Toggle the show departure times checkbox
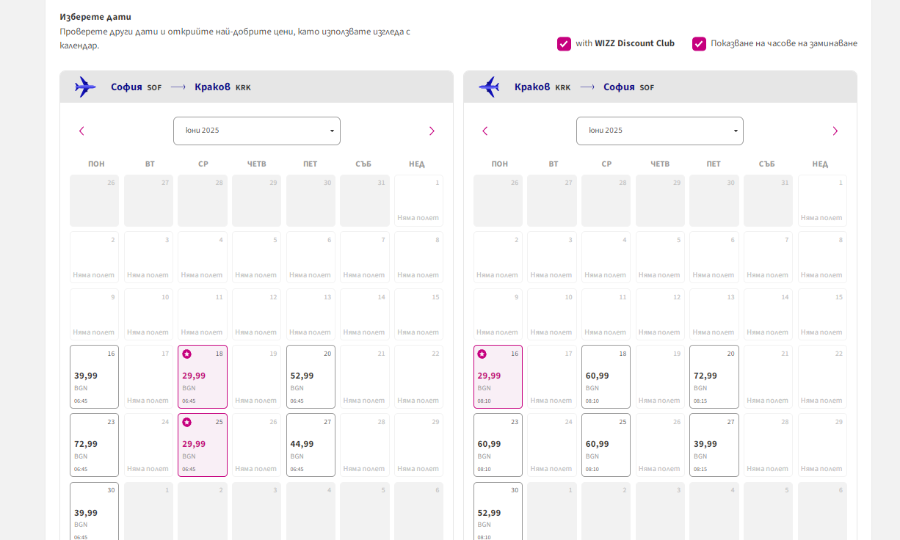 pos(699,44)
